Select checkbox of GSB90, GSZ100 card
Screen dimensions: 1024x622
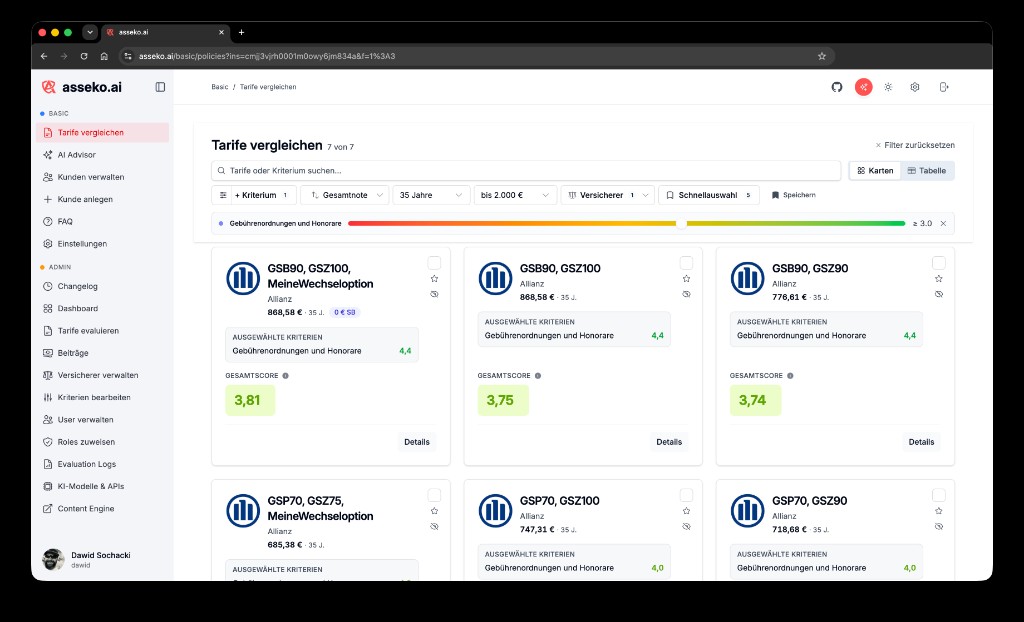click(686, 263)
